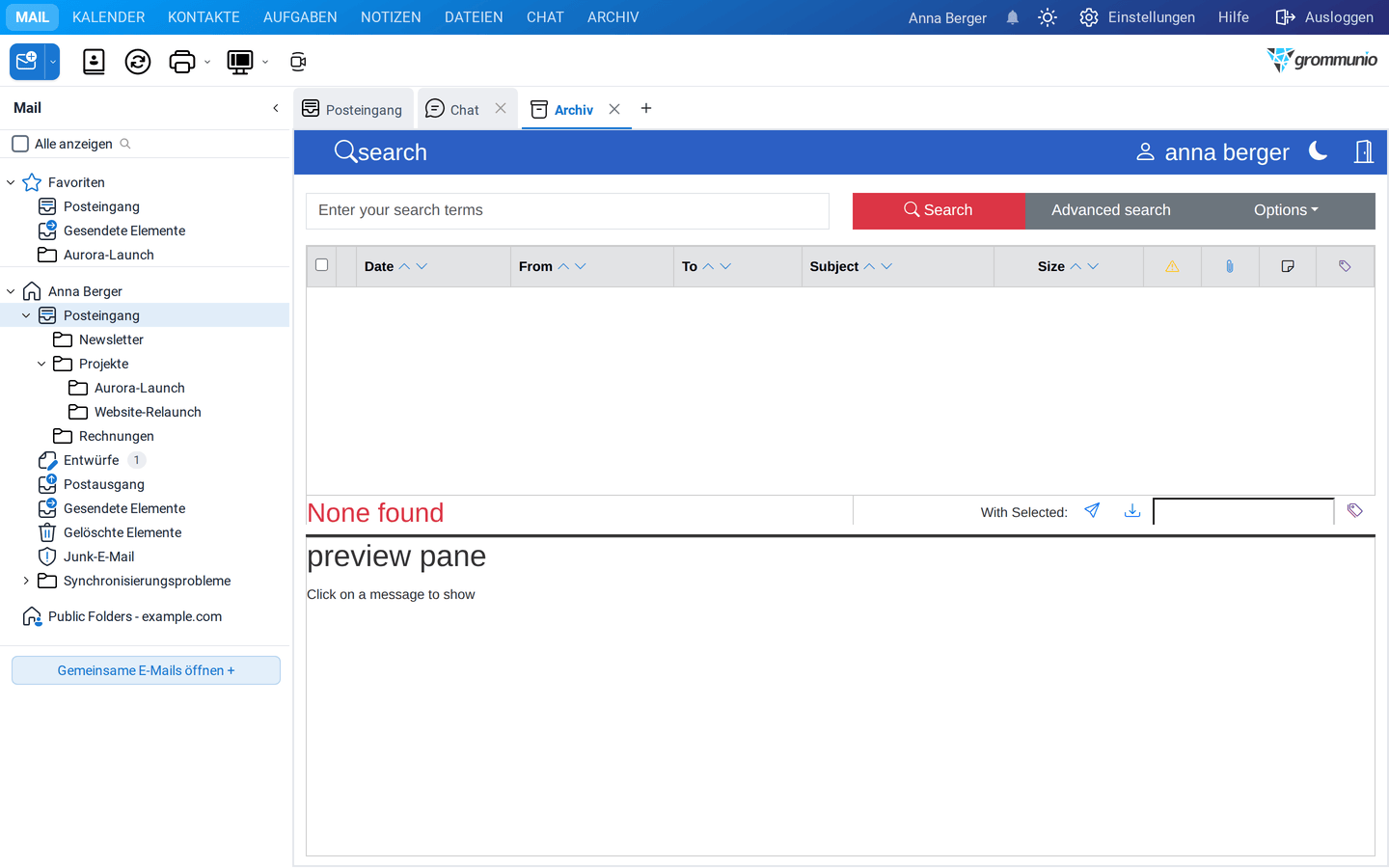This screenshot has height=868, width=1389.
Task: Start a video meeting icon
Action: (298, 62)
